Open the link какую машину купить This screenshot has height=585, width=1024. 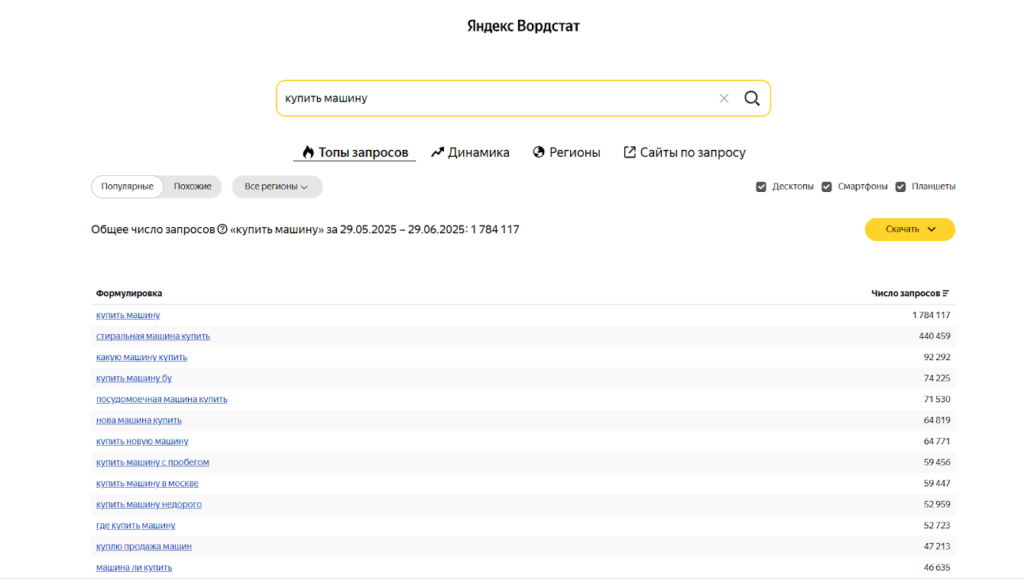[142, 357]
